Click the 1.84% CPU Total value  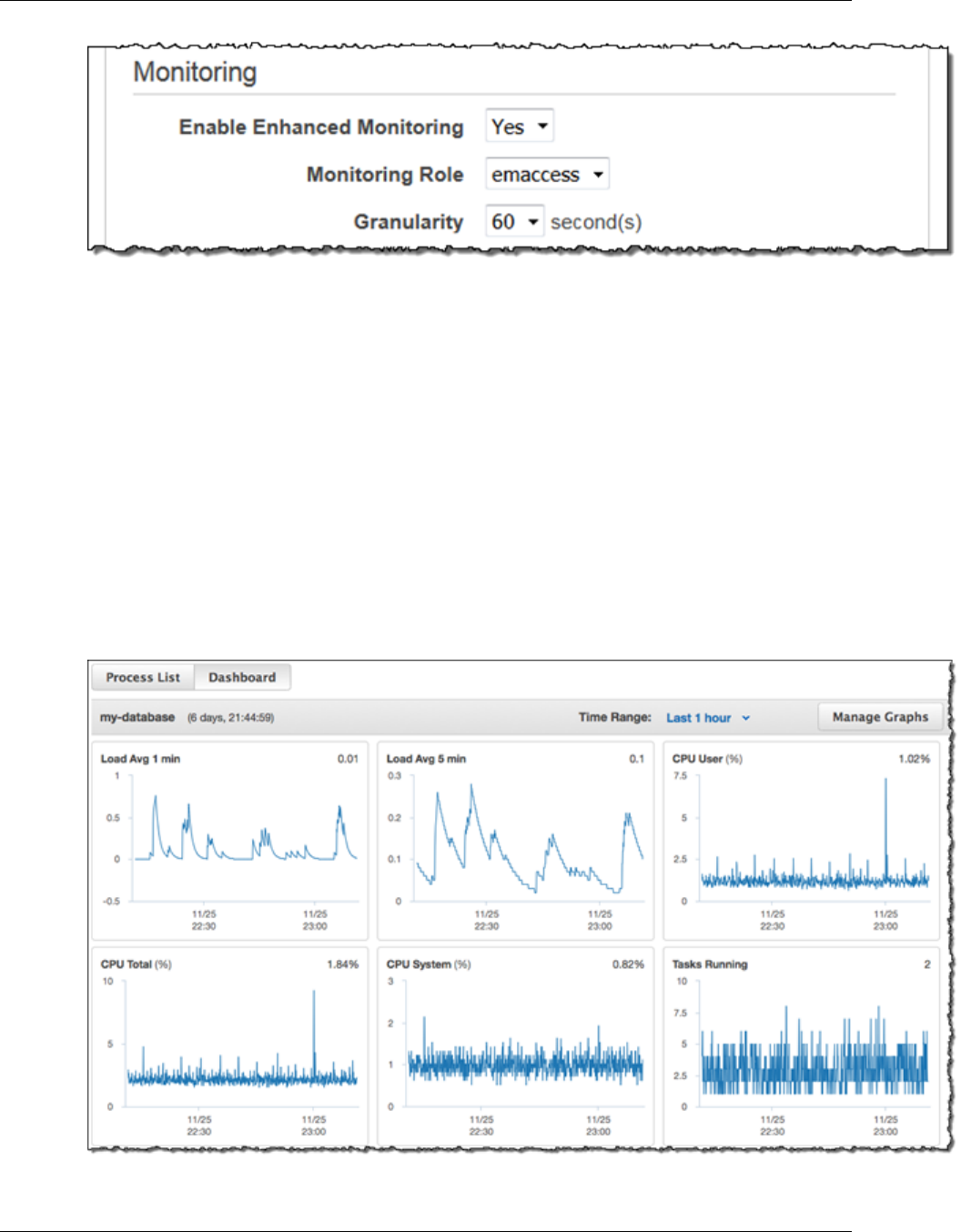click(342, 964)
